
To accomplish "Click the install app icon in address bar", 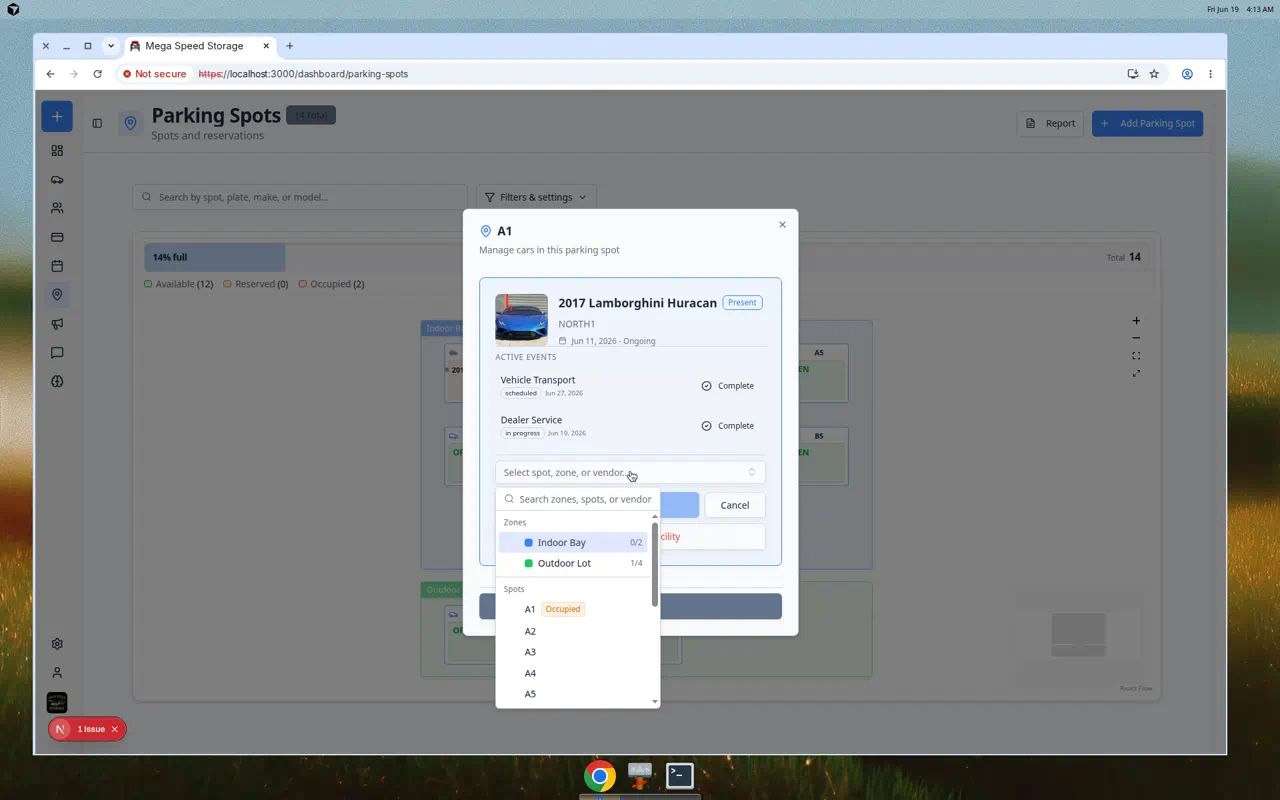I will point(1133,74).
